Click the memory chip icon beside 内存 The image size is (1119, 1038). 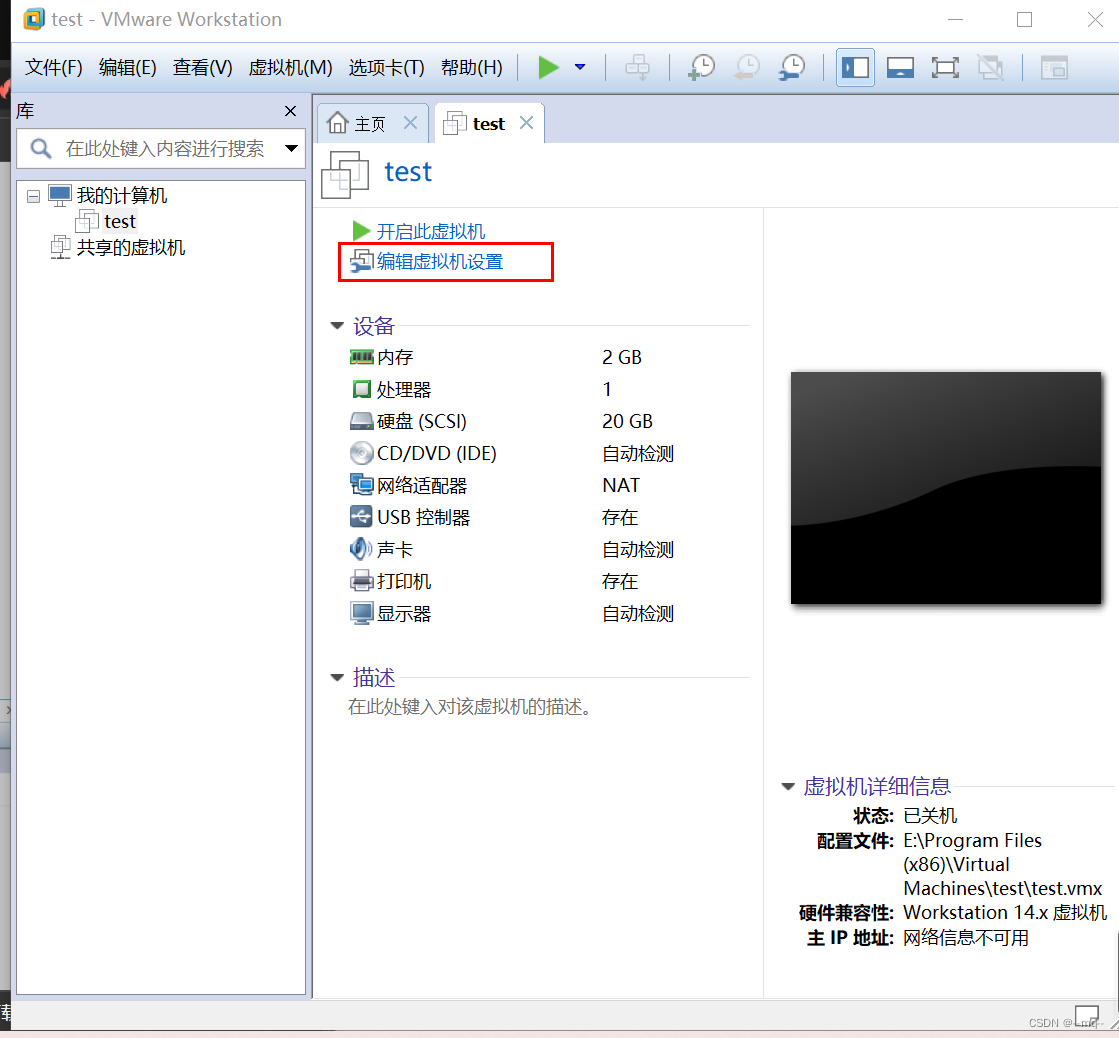point(362,357)
